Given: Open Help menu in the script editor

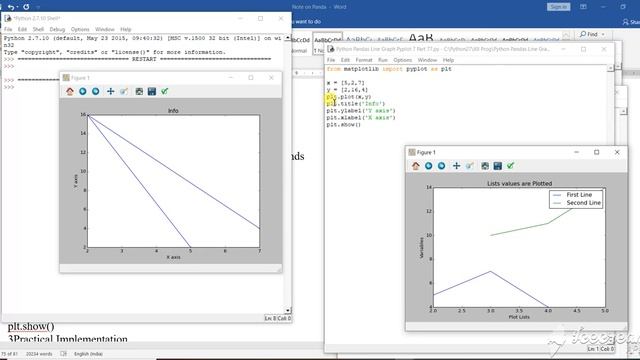Looking at the screenshot, I should point(449,60).
